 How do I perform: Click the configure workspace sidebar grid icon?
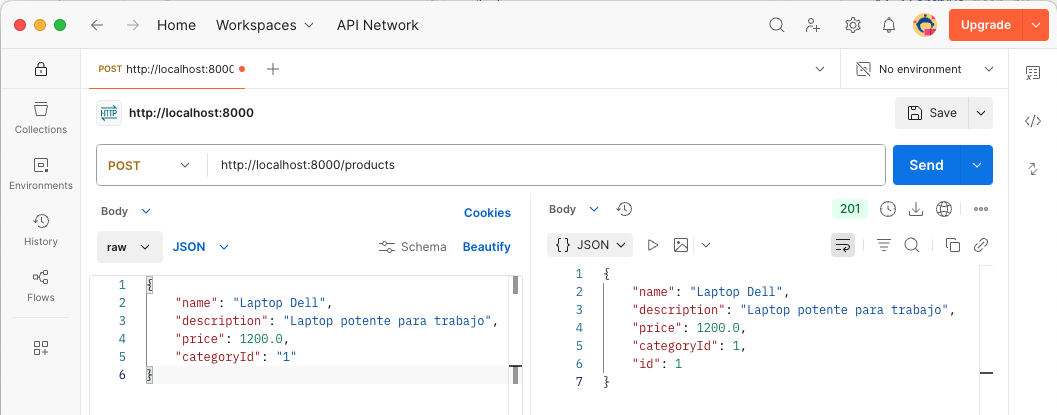[41, 348]
